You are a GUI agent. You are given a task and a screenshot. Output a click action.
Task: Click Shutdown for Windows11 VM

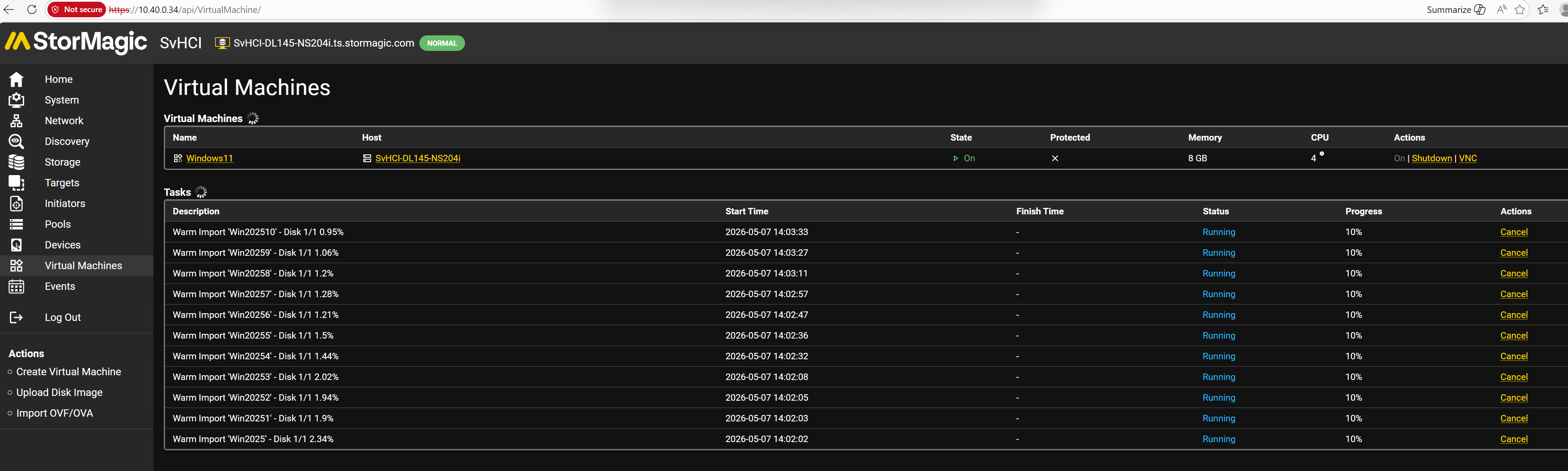pos(1432,158)
